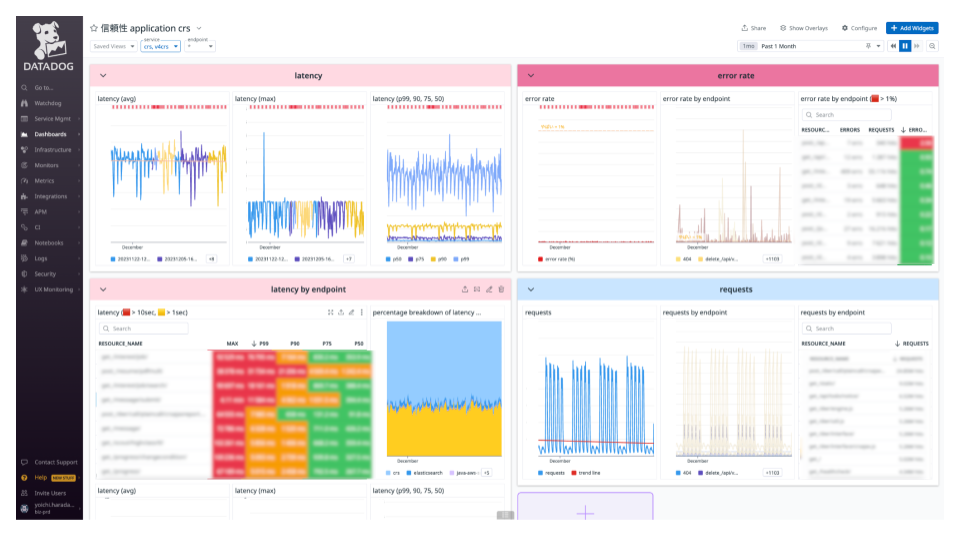Delete the latency by endpoint group via trash icon
Viewport: 960px width, 540px height.
click(502, 289)
